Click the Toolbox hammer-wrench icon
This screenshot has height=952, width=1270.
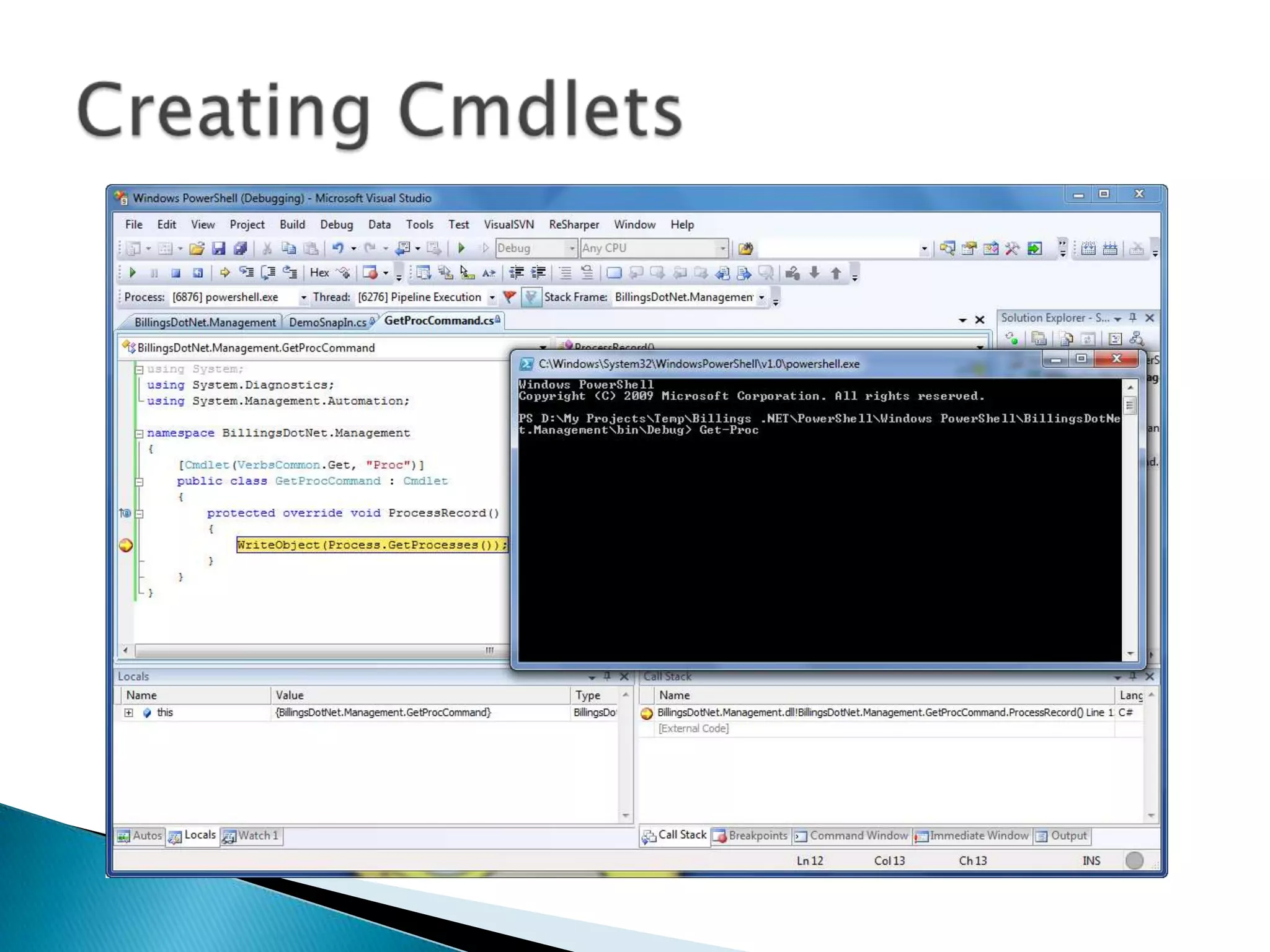coord(1012,249)
